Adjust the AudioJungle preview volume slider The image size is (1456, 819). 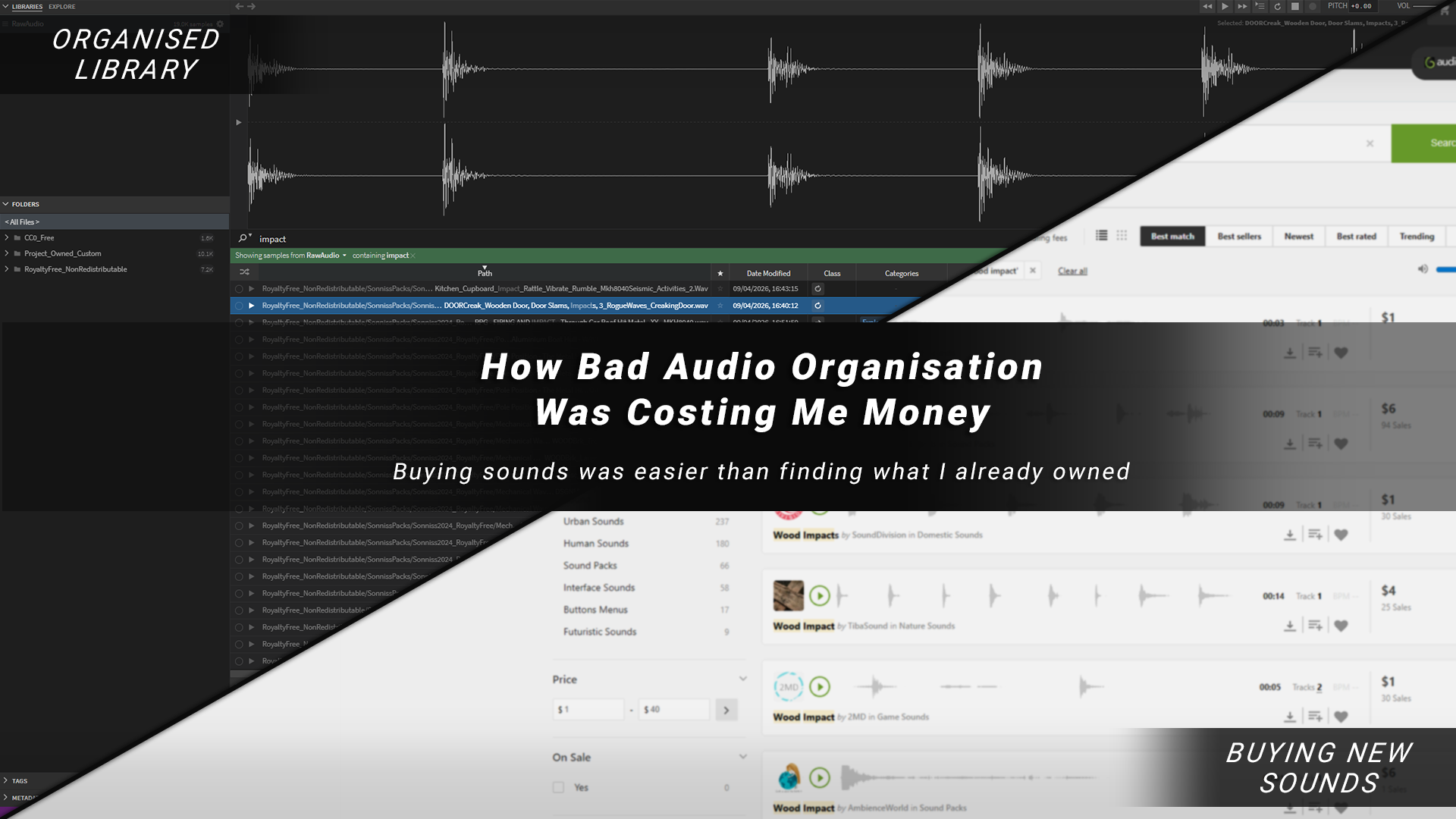1445,269
